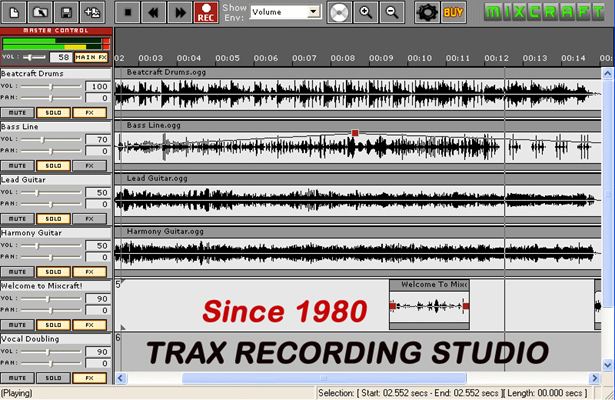
Task: Solo the Welcome to Mixcraft! track
Action: [53, 325]
